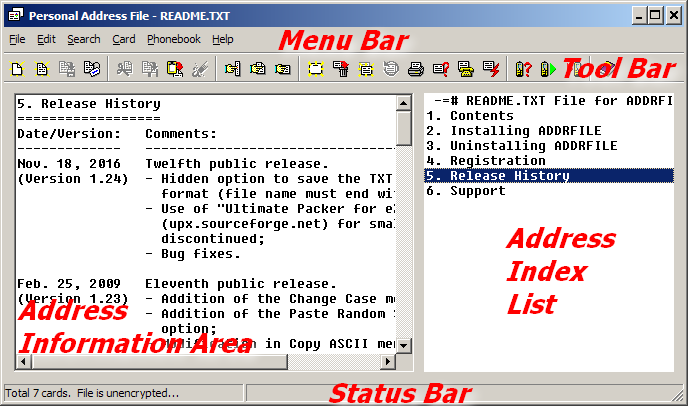
Task: Open the Search menu
Action: [x=83, y=40]
